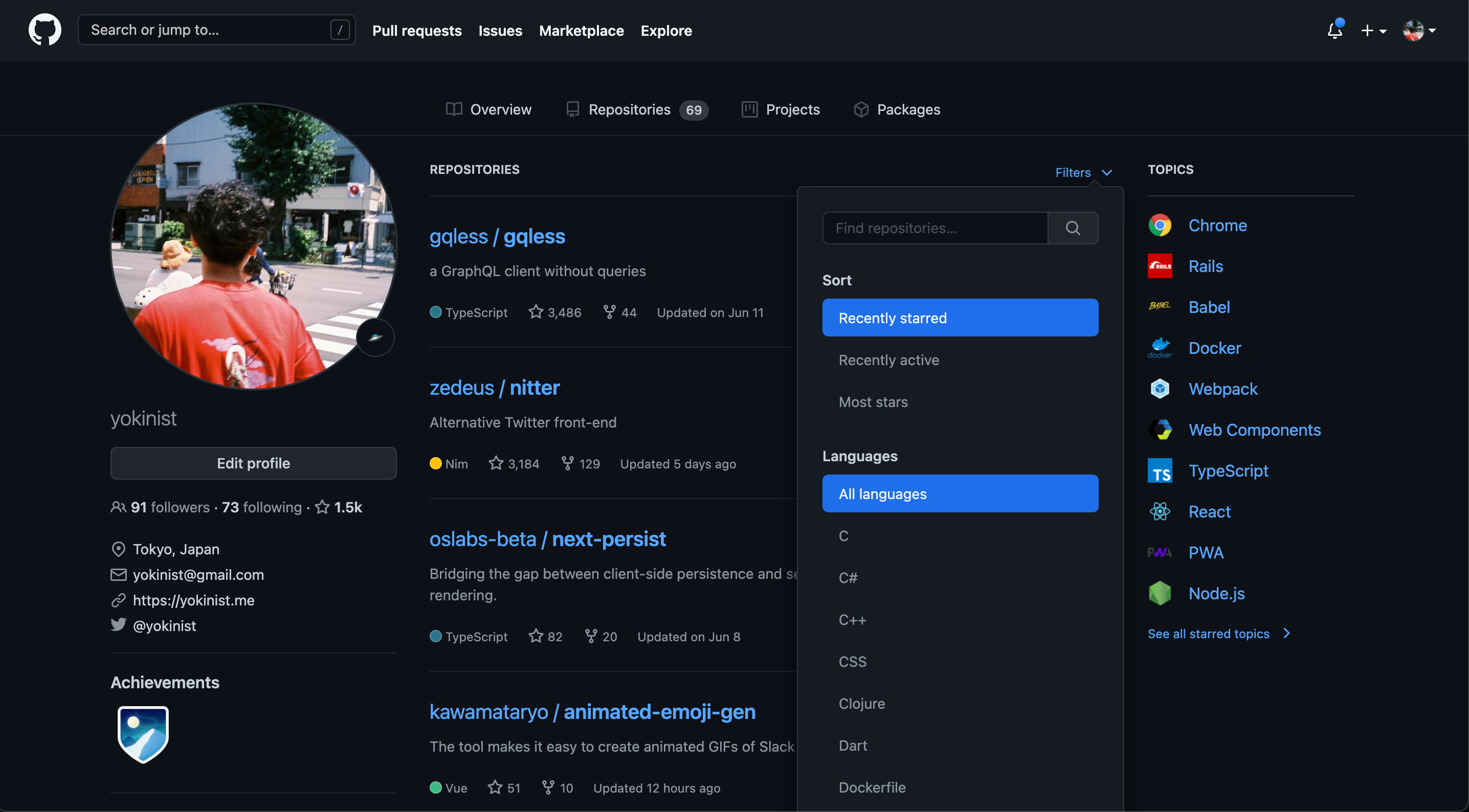1469x812 pixels.
Task: Filter by Dockerfile language
Action: [x=961, y=787]
